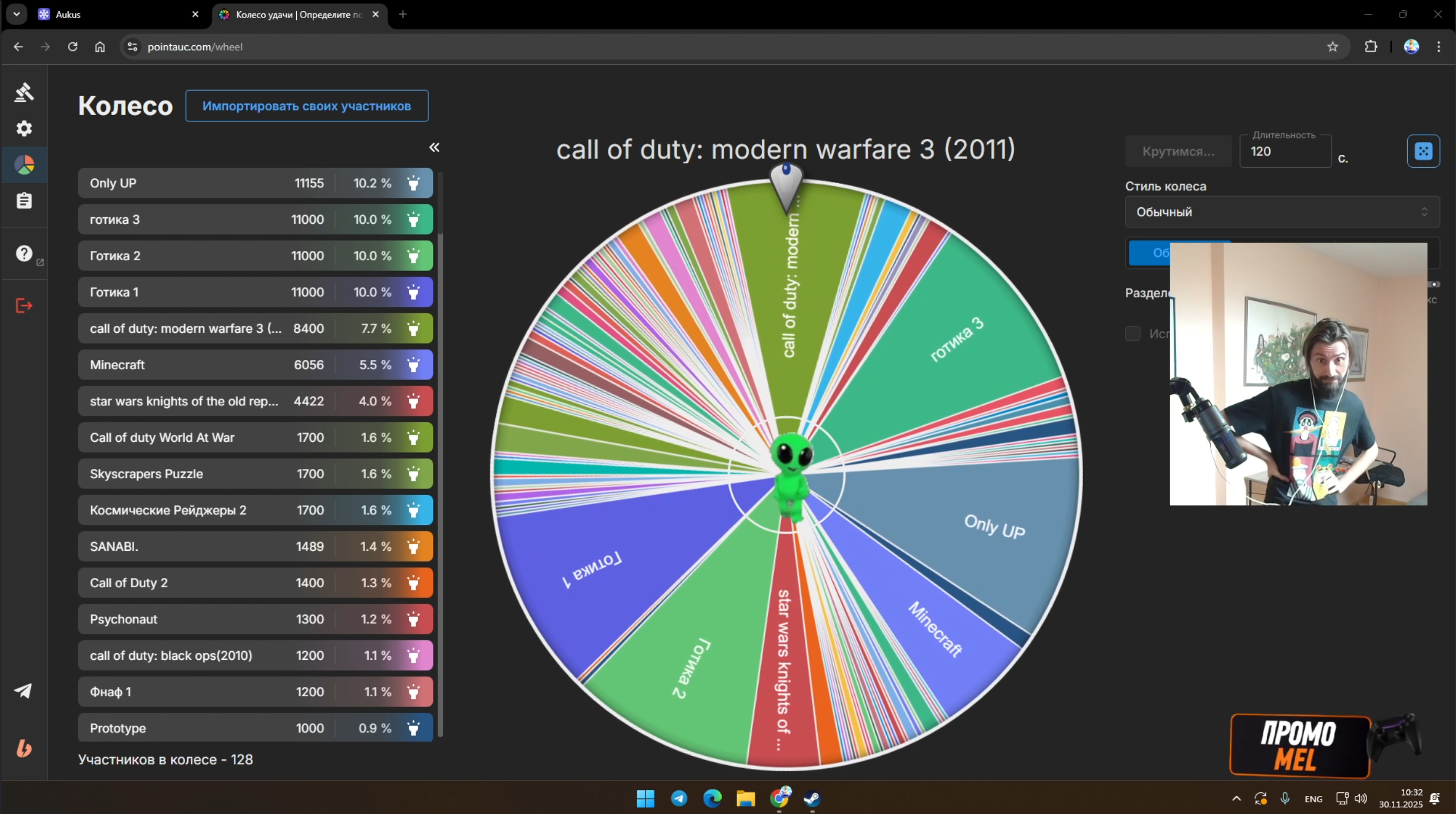Toggle highlight for SANABI. participant

(x=414, y=546)
